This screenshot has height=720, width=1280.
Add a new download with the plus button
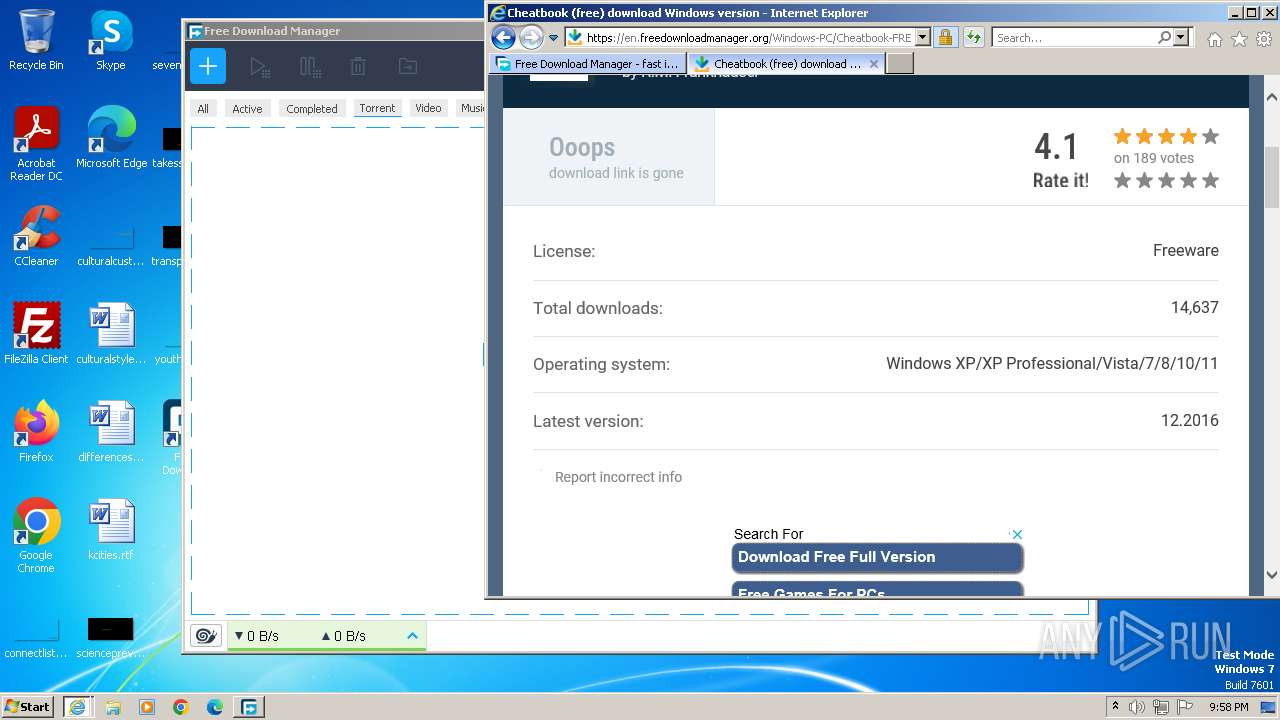pos(208,67)
